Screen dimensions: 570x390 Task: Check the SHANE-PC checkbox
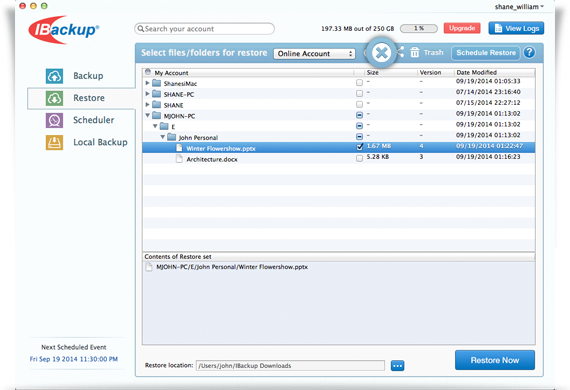click(x=360, y=94)
